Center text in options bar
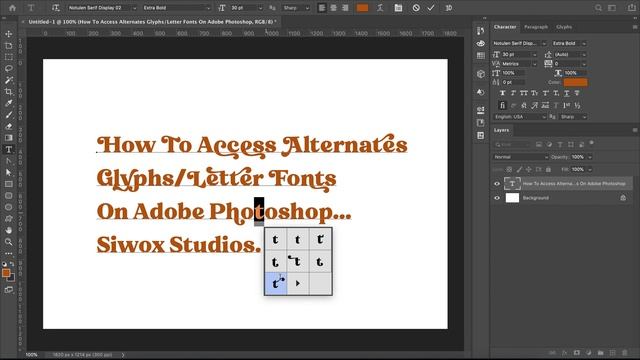Screen dimensions: 640x360 click(x=333, y=8)
